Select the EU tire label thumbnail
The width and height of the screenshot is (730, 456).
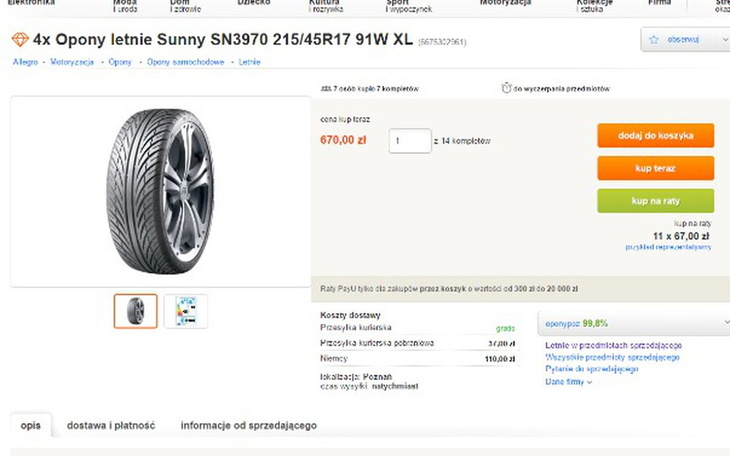pos(185,311)
